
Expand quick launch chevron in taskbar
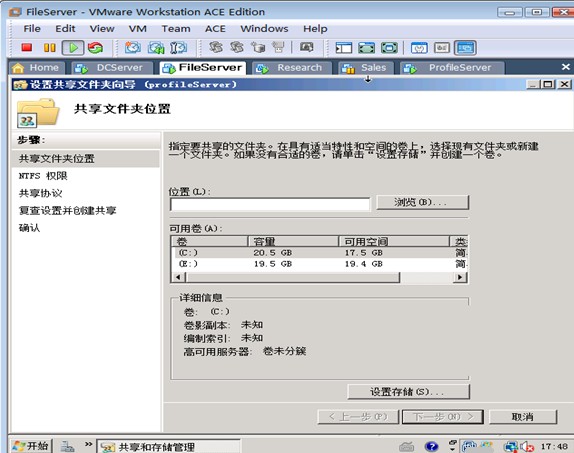[88, 444]
